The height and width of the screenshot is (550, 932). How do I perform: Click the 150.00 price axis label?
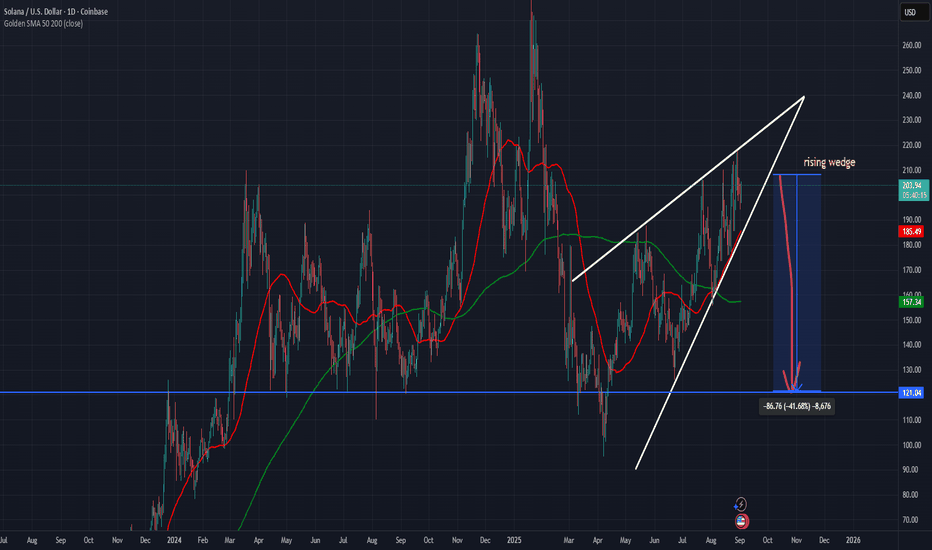pyautogui.click(x=912, y=320)
